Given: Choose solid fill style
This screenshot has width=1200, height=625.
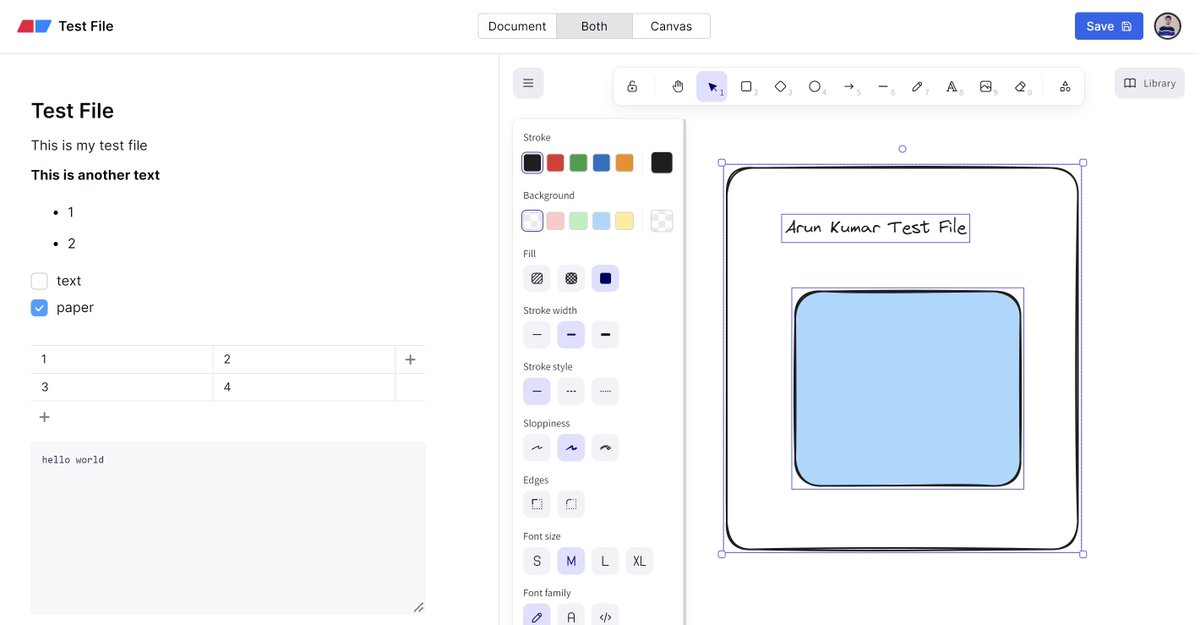Looking at the screenshot, I should coord(605,278).
